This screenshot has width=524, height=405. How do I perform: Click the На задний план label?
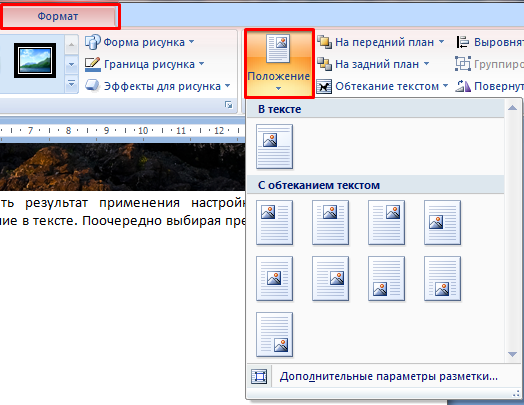377,64
